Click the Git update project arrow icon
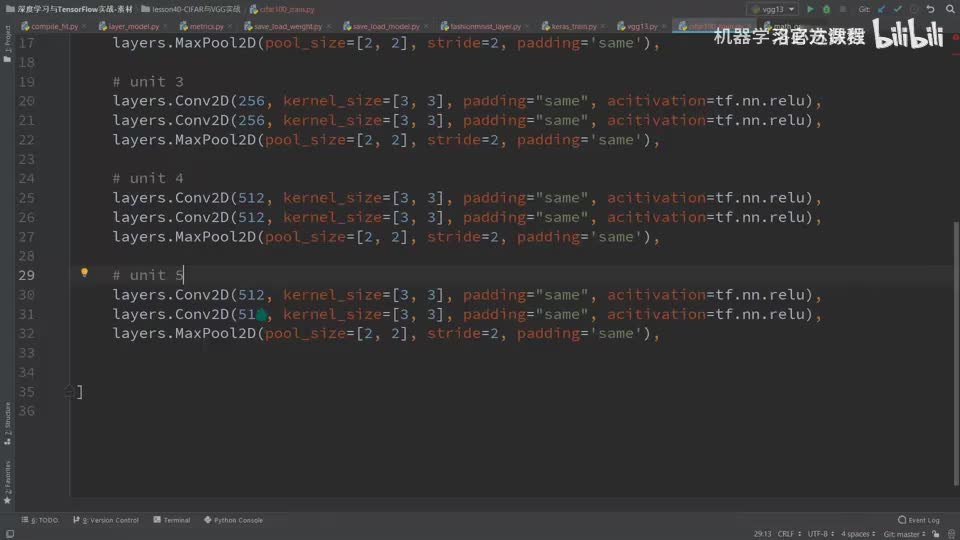The image size is (960, 540). [882, 9]
